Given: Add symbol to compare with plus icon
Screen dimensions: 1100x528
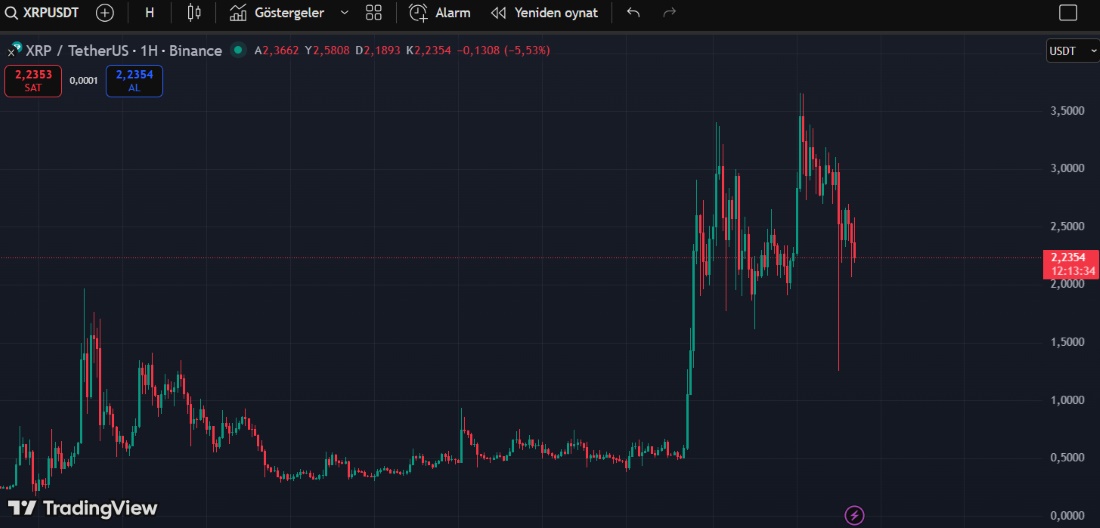Looking at the screenshot, I should click(x=105, y=13).
